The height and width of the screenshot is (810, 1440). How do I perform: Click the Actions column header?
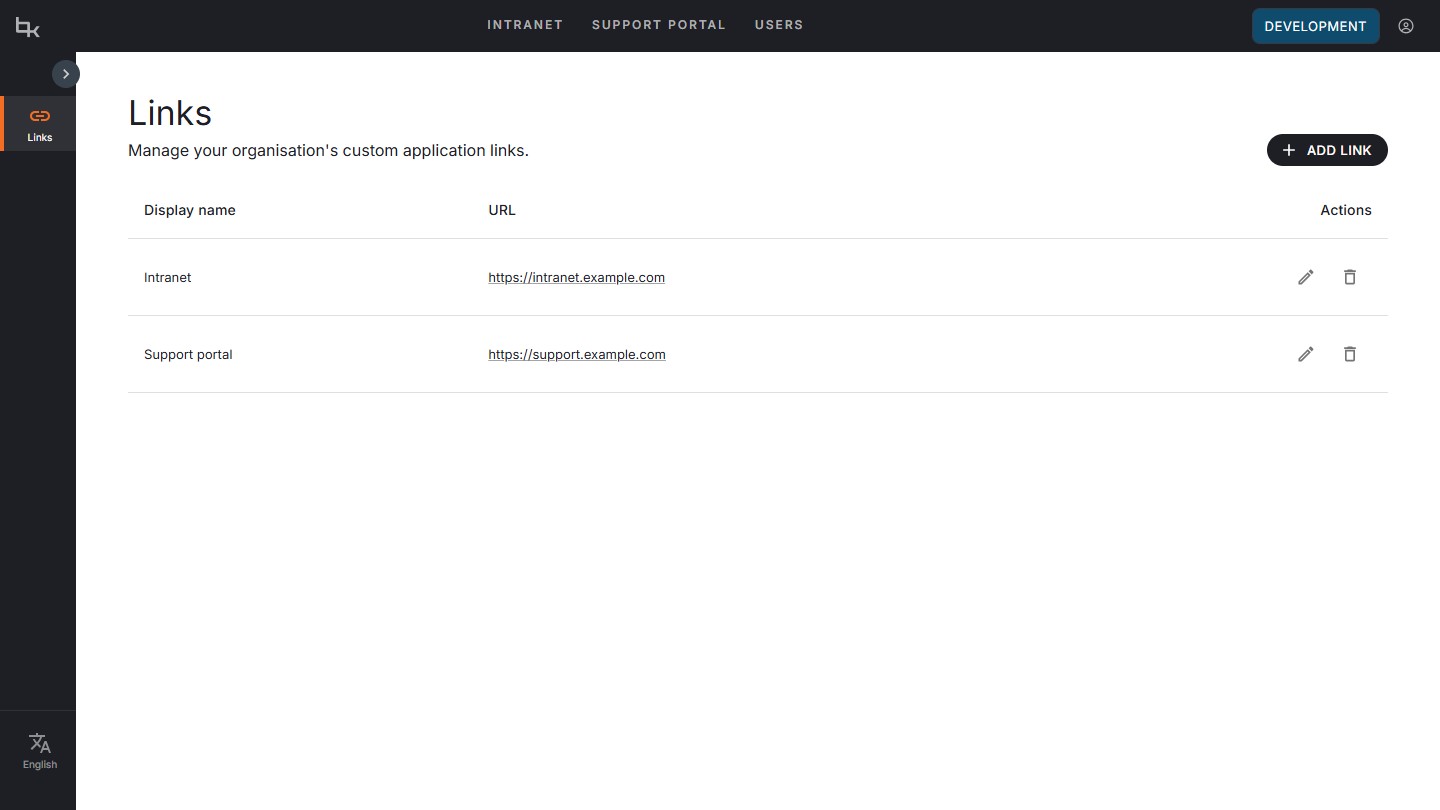tap(1346, 210)
